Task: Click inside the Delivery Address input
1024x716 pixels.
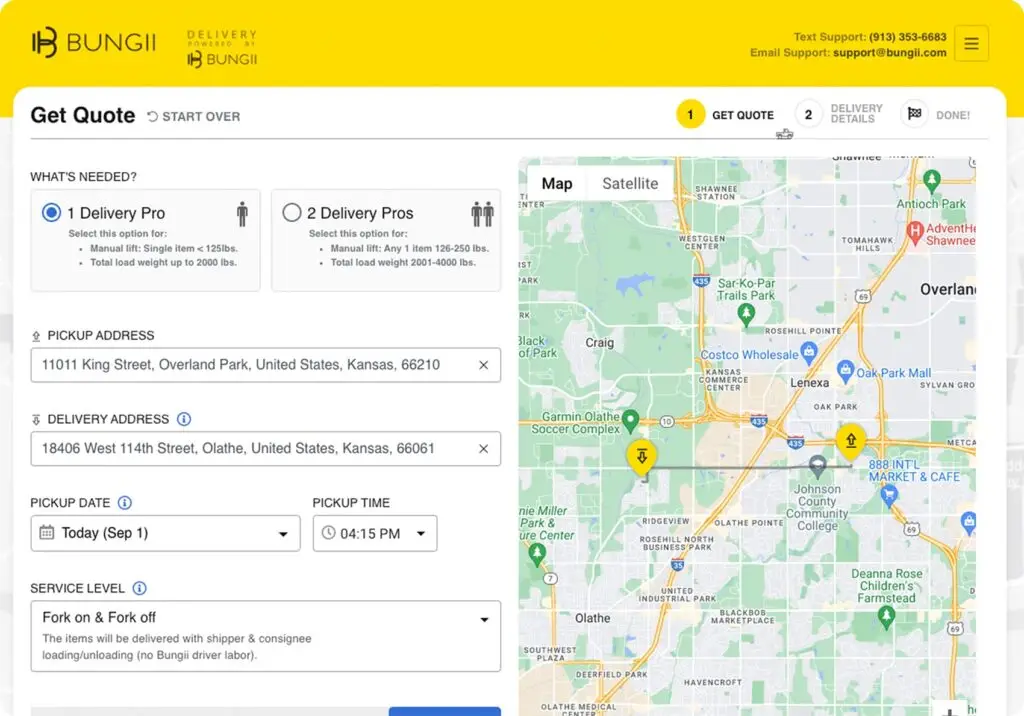Action: click(266, 449)
